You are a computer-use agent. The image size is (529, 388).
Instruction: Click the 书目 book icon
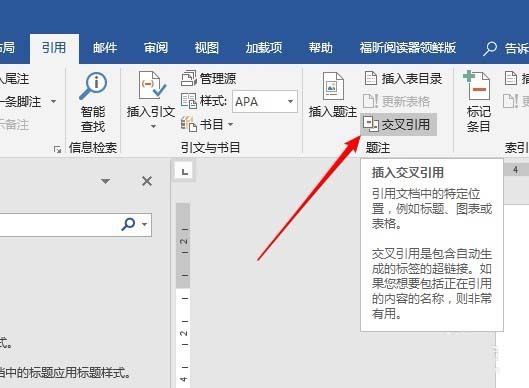pos(189,124)
